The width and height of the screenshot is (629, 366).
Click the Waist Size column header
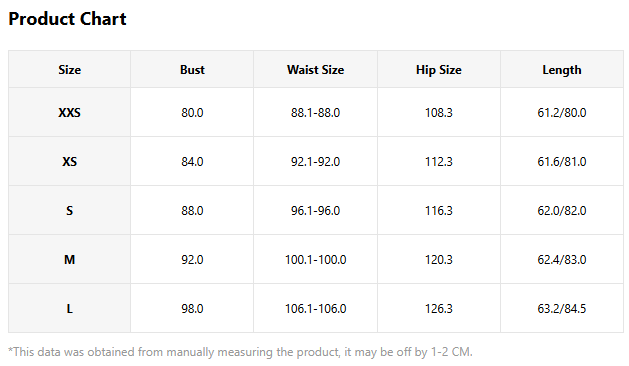pyautogui.click(x=315, y=69)
